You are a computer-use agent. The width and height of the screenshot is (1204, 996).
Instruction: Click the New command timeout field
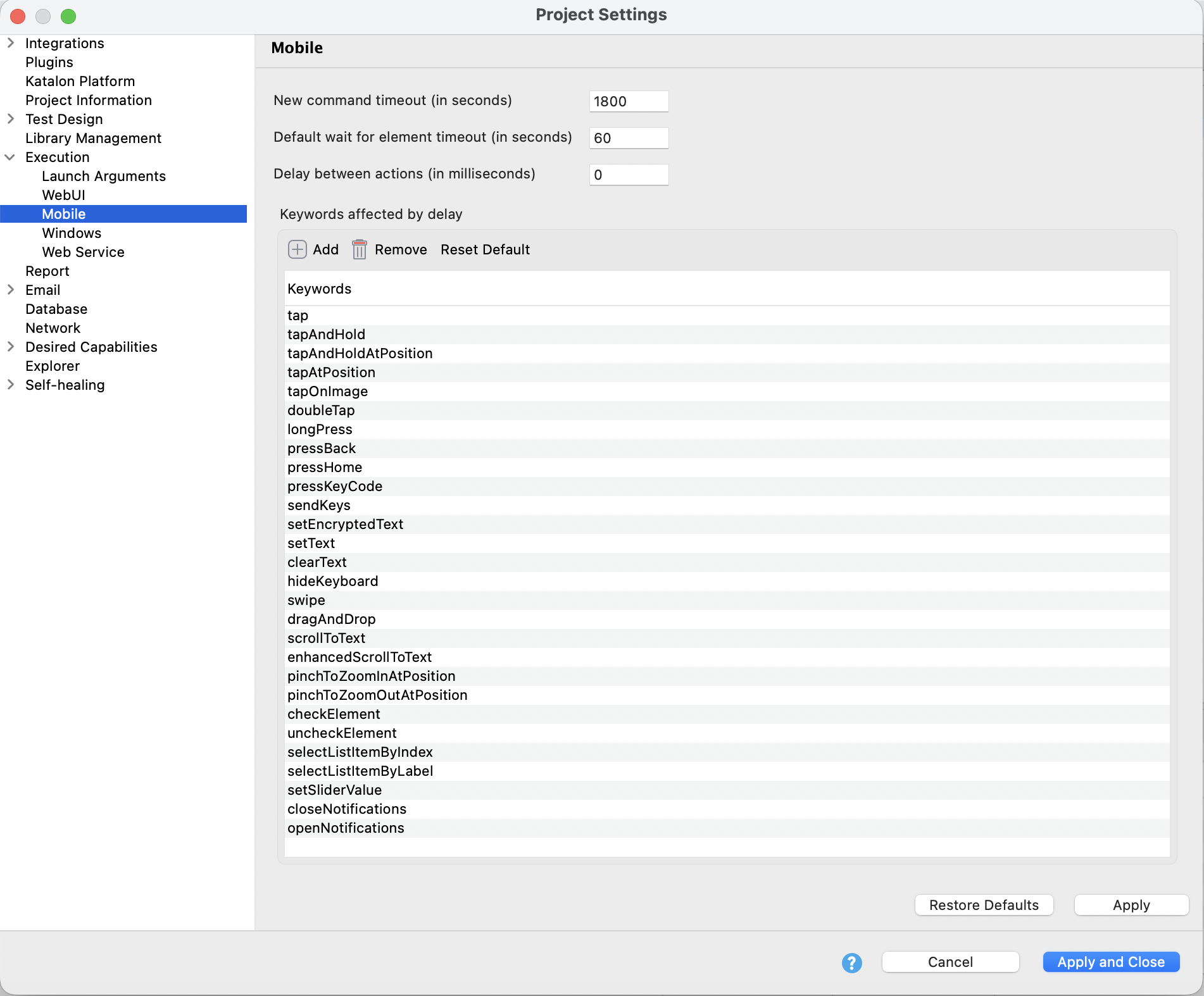(x=628, y=101)
